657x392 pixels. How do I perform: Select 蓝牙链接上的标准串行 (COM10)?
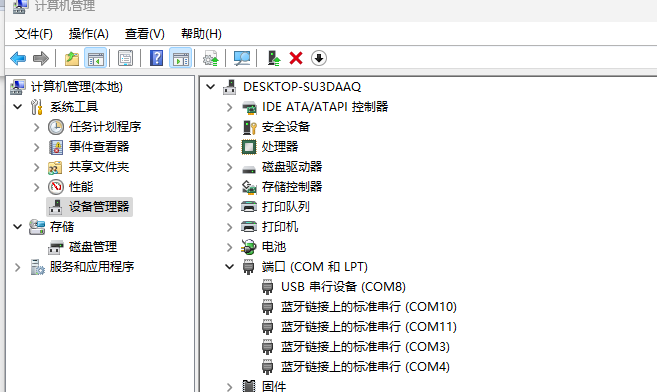click(369, 307)
